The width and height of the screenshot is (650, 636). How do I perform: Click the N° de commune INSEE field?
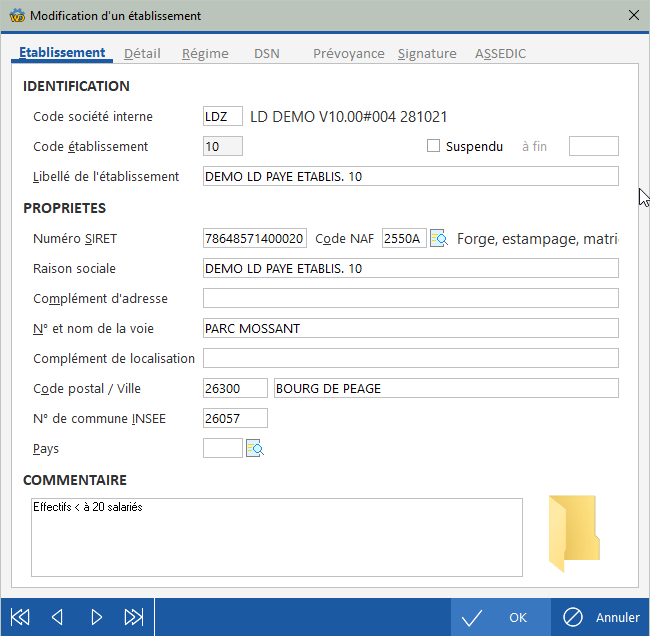point(235,418)
